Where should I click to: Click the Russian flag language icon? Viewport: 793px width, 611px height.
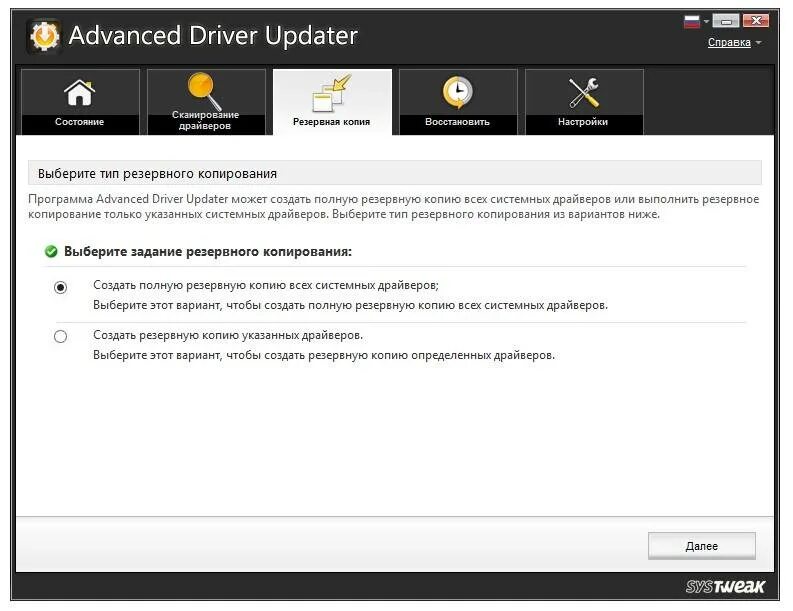pos(691,21)
